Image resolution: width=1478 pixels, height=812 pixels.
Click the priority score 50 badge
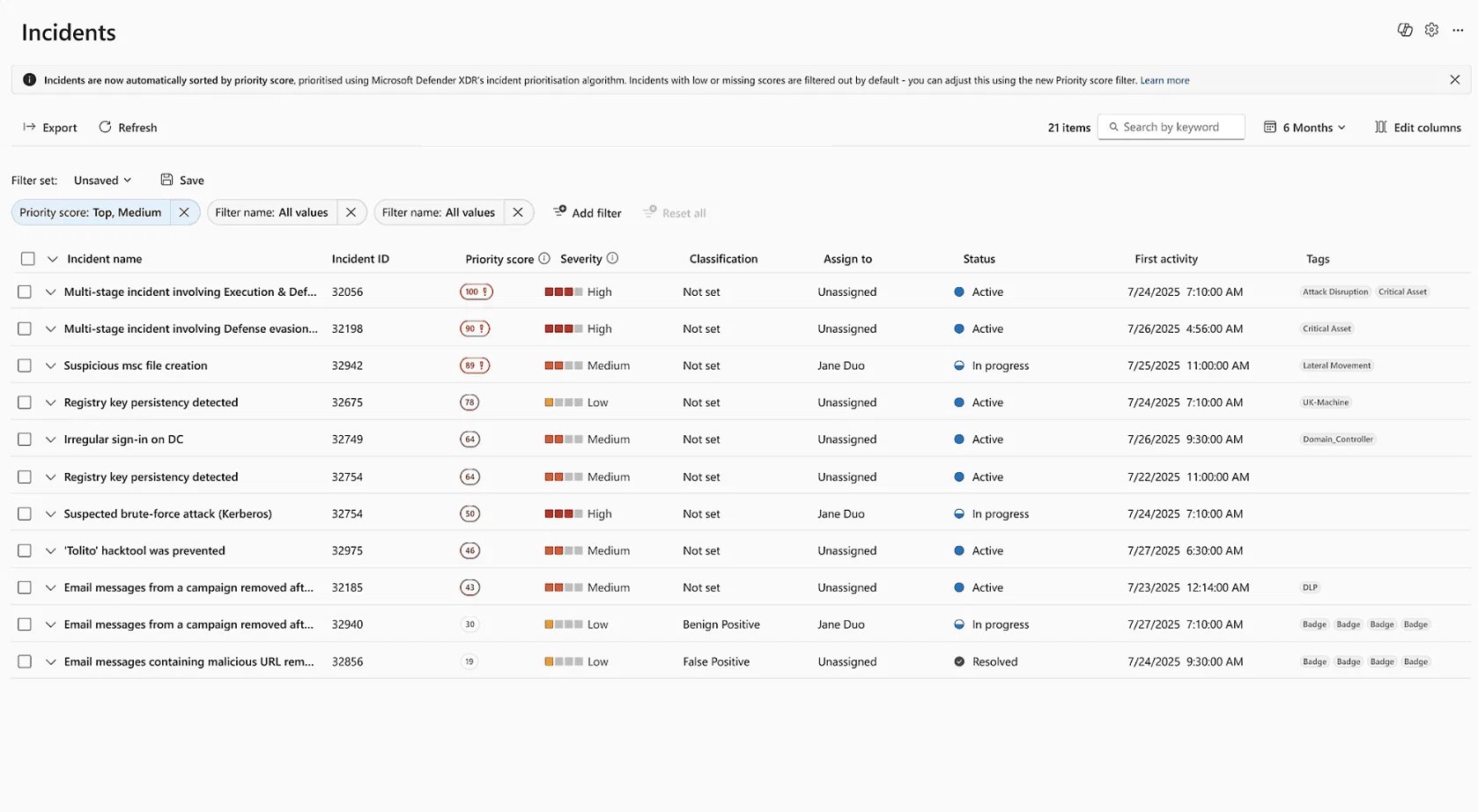pos(469,513)
